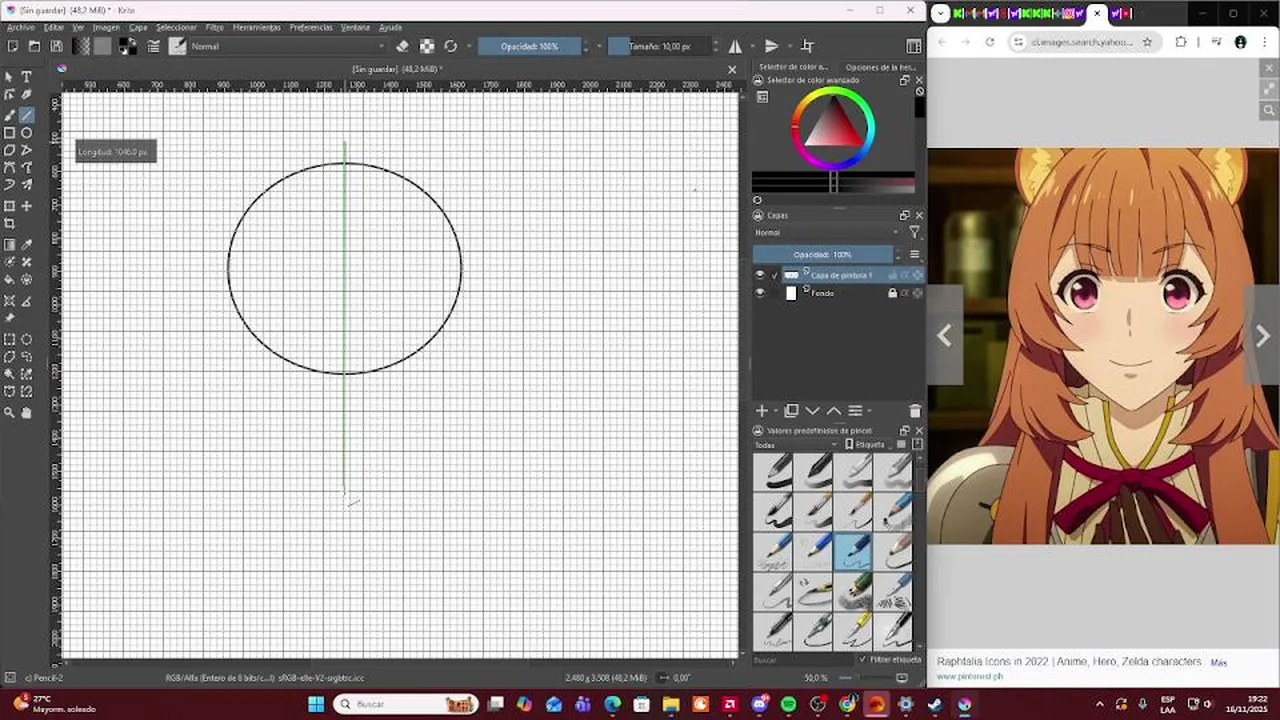Open the brush blending mode Normal dropdown
1280x720 pixels.
[287, 46]
